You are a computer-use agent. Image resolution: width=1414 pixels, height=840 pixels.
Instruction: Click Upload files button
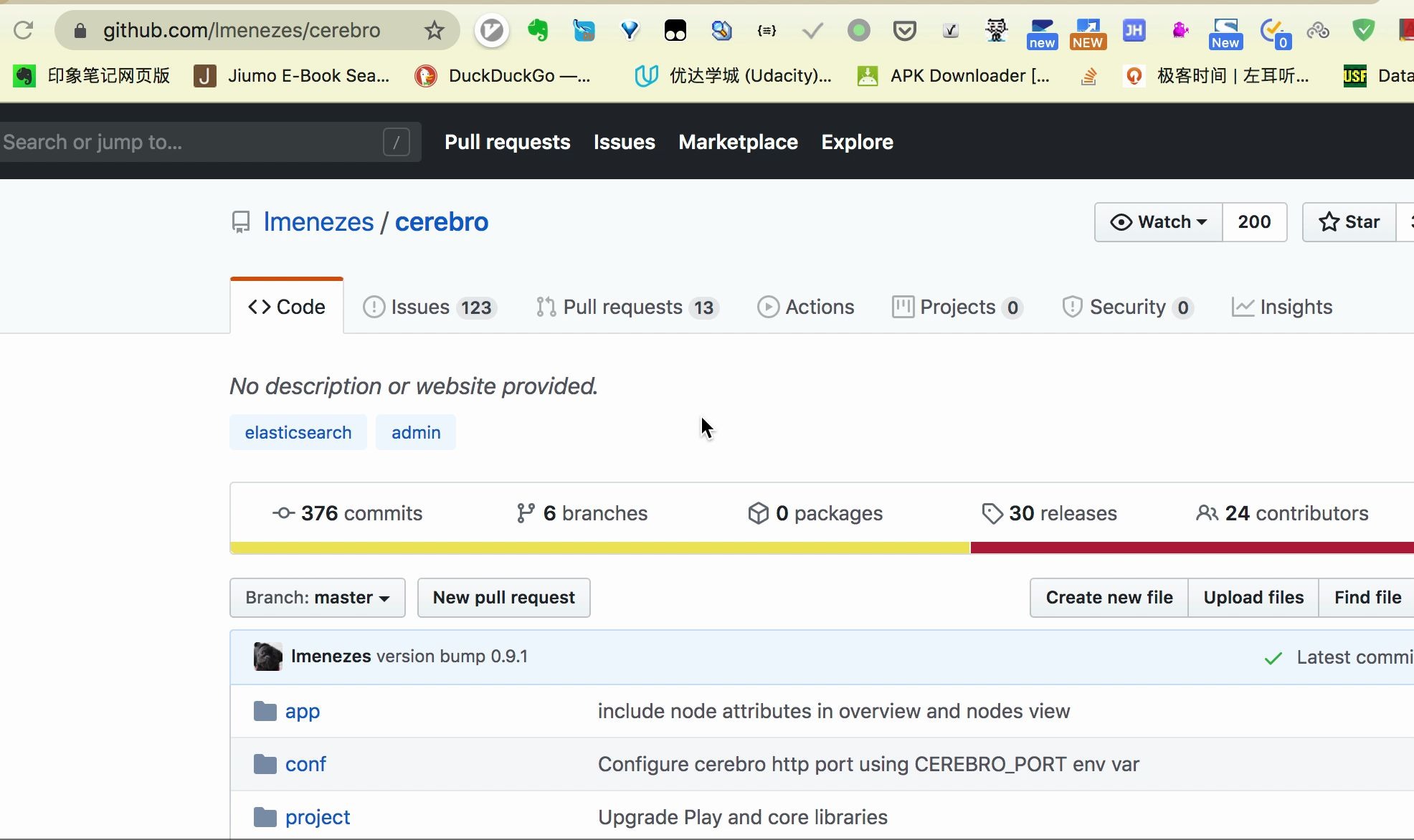coord(1253,598)
